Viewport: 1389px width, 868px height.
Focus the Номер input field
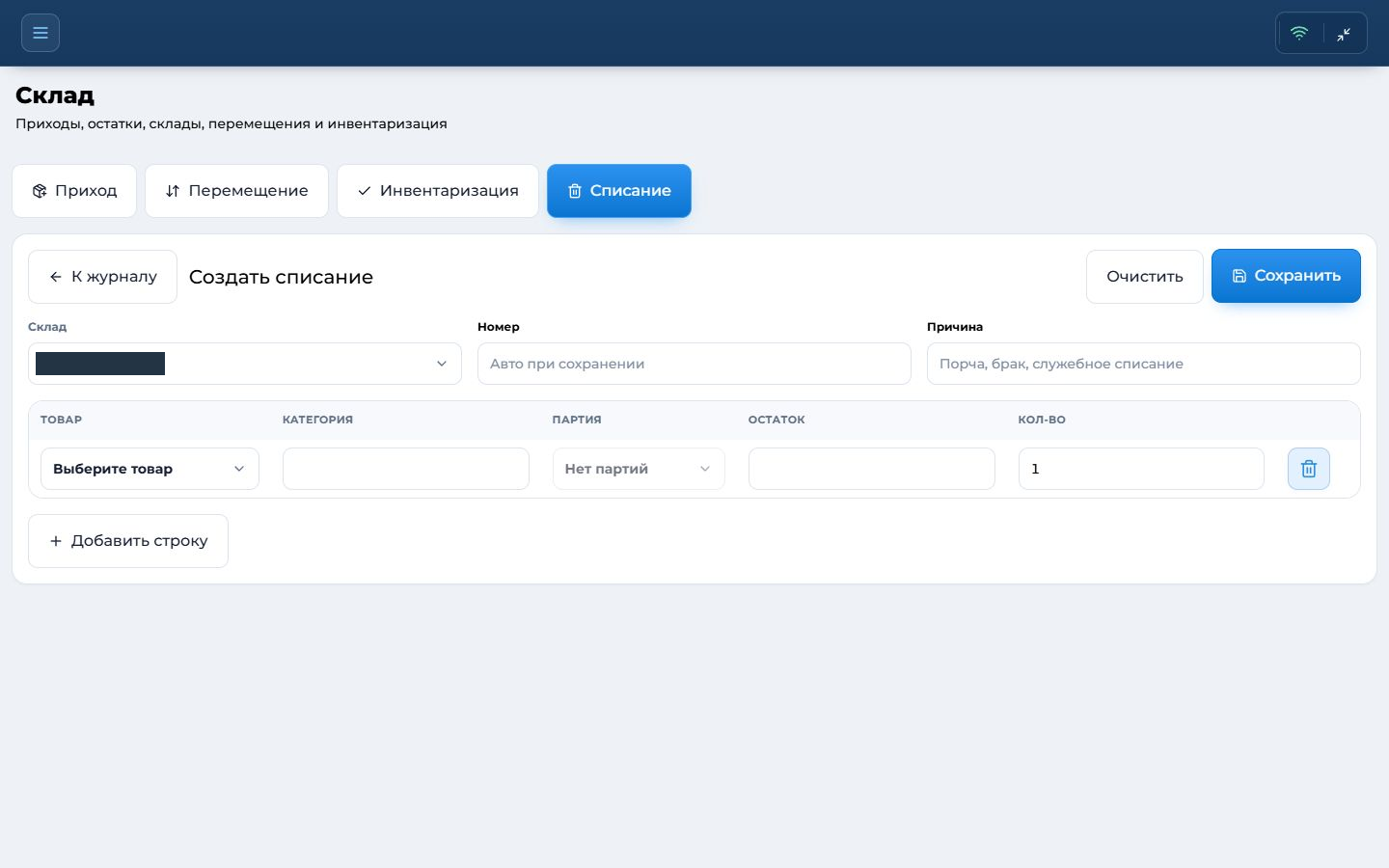coord(694,364)
